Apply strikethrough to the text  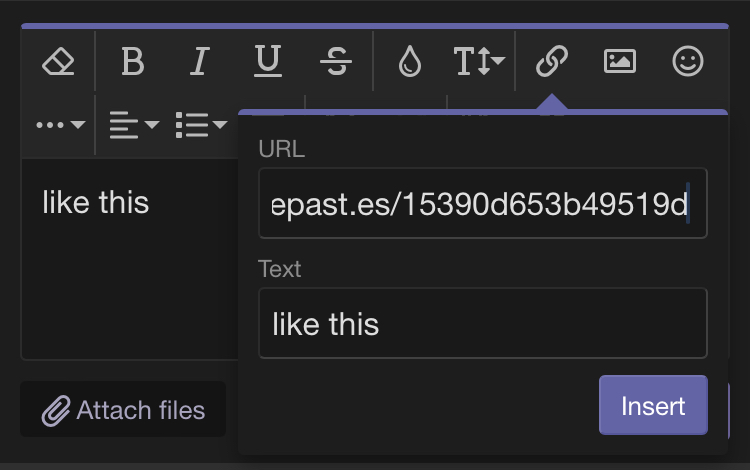tap(336, 61)
